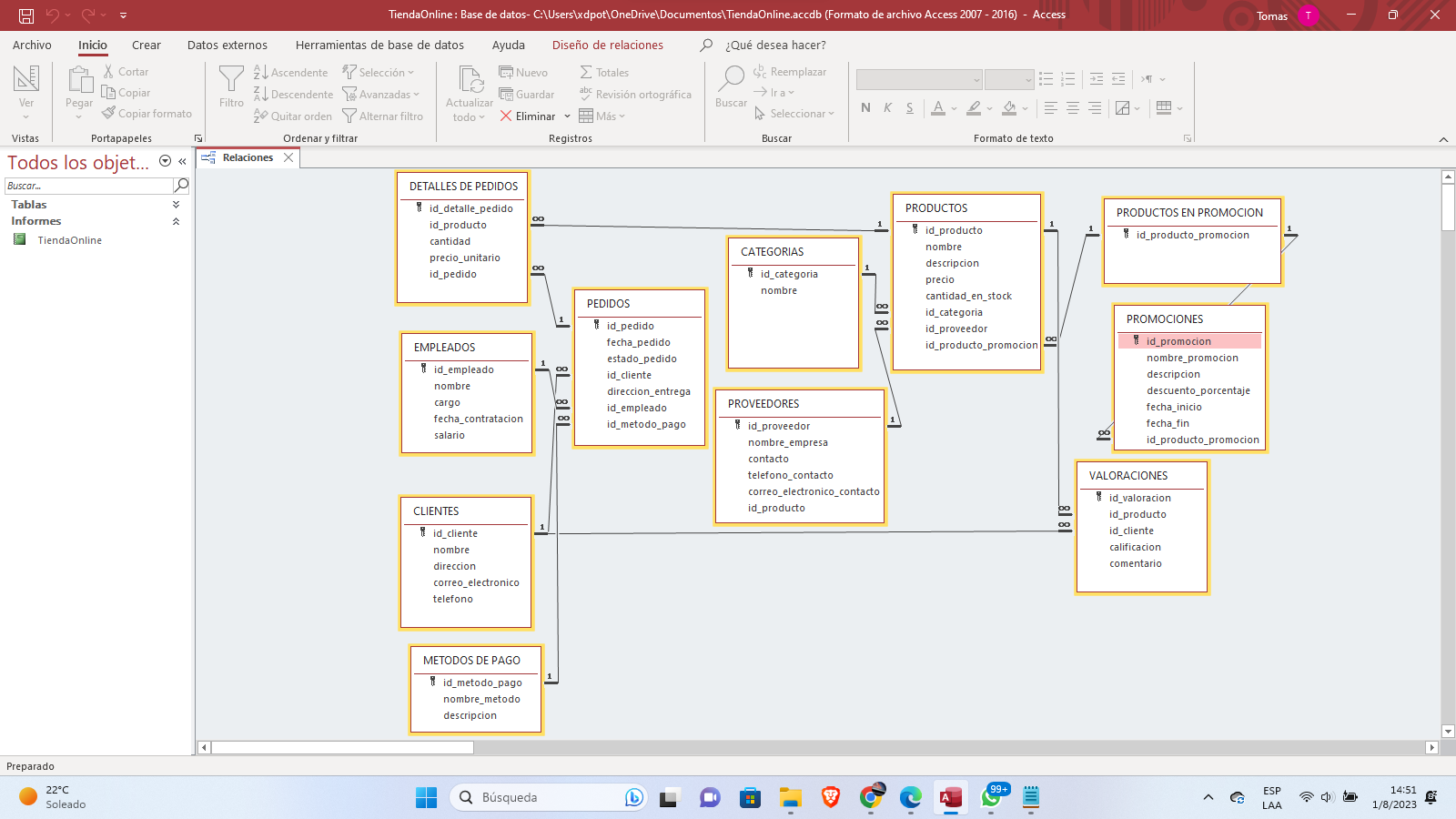Collapse the Informes group
This screenshot has height=819, width=1456.
[176, 221]
